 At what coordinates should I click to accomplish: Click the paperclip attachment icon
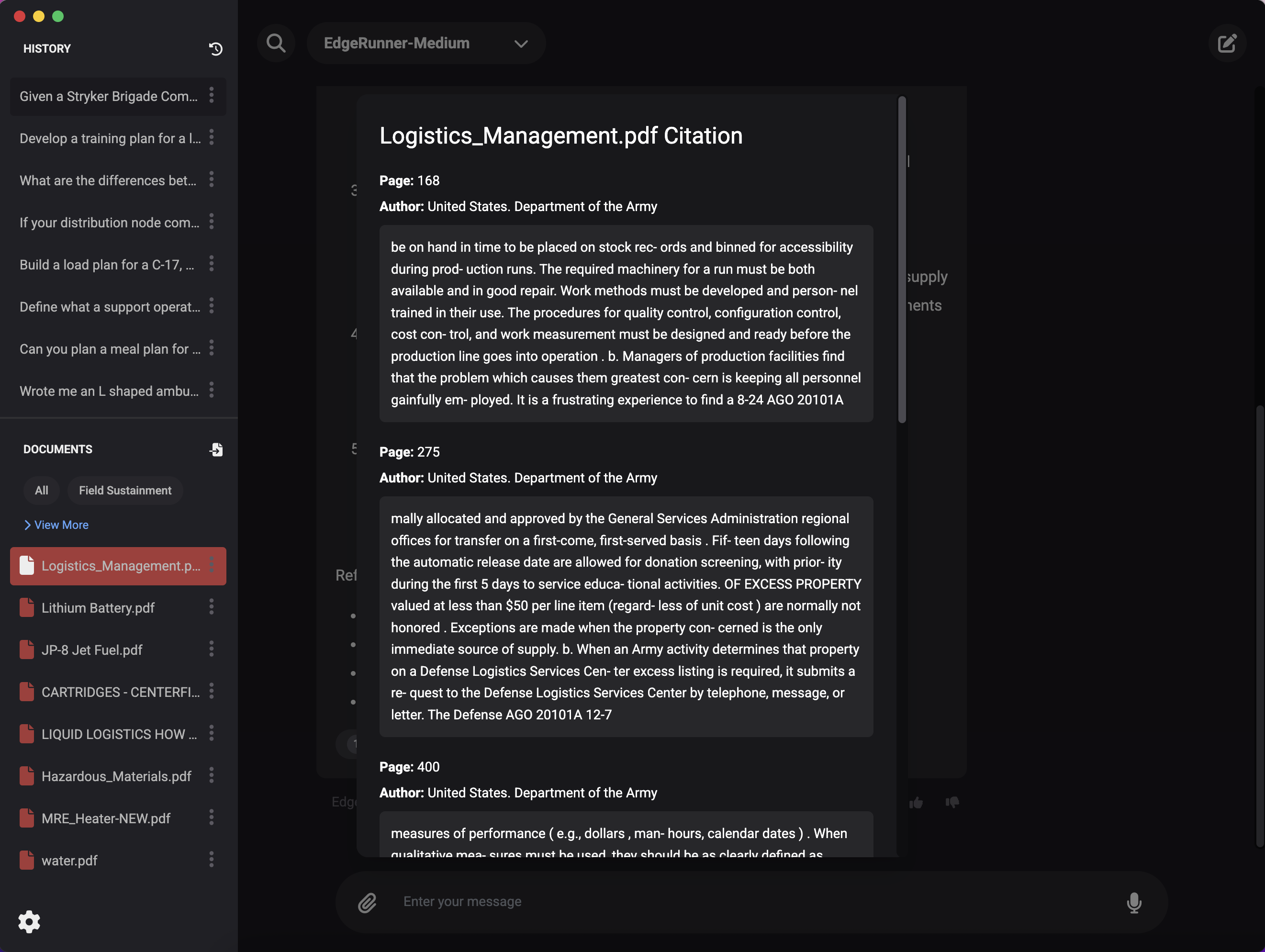point(367,902)
